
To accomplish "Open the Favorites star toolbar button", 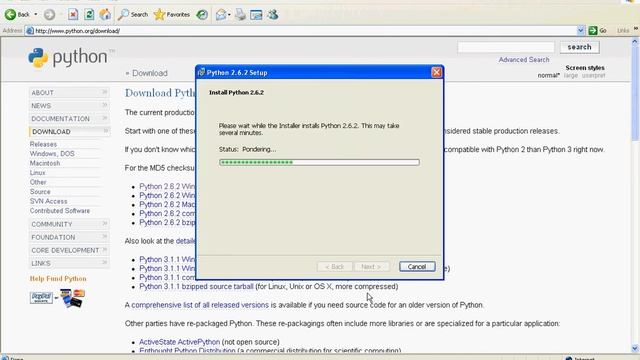I will (172, 15).
